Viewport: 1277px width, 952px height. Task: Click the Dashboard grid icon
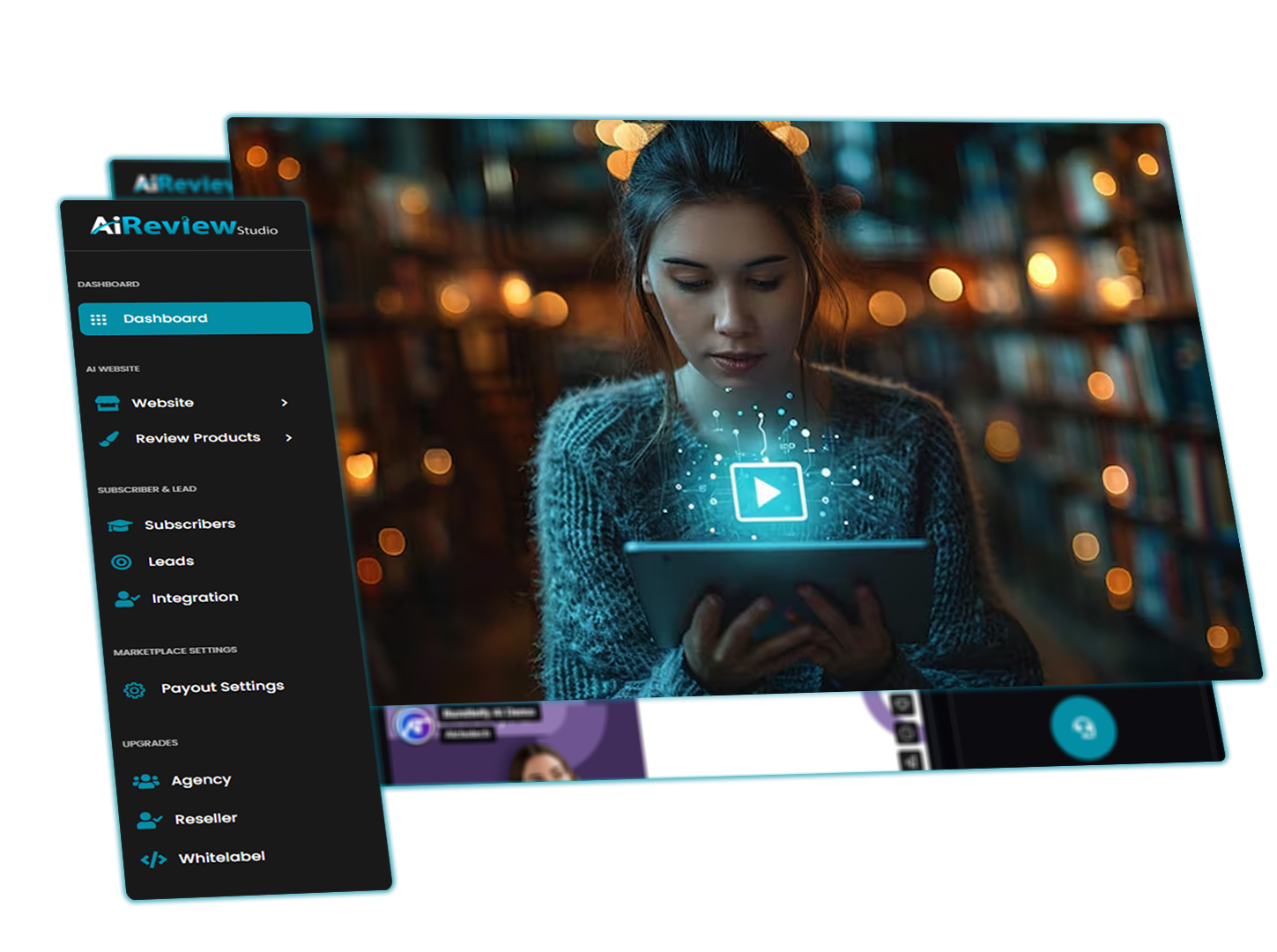click(99, 319)
